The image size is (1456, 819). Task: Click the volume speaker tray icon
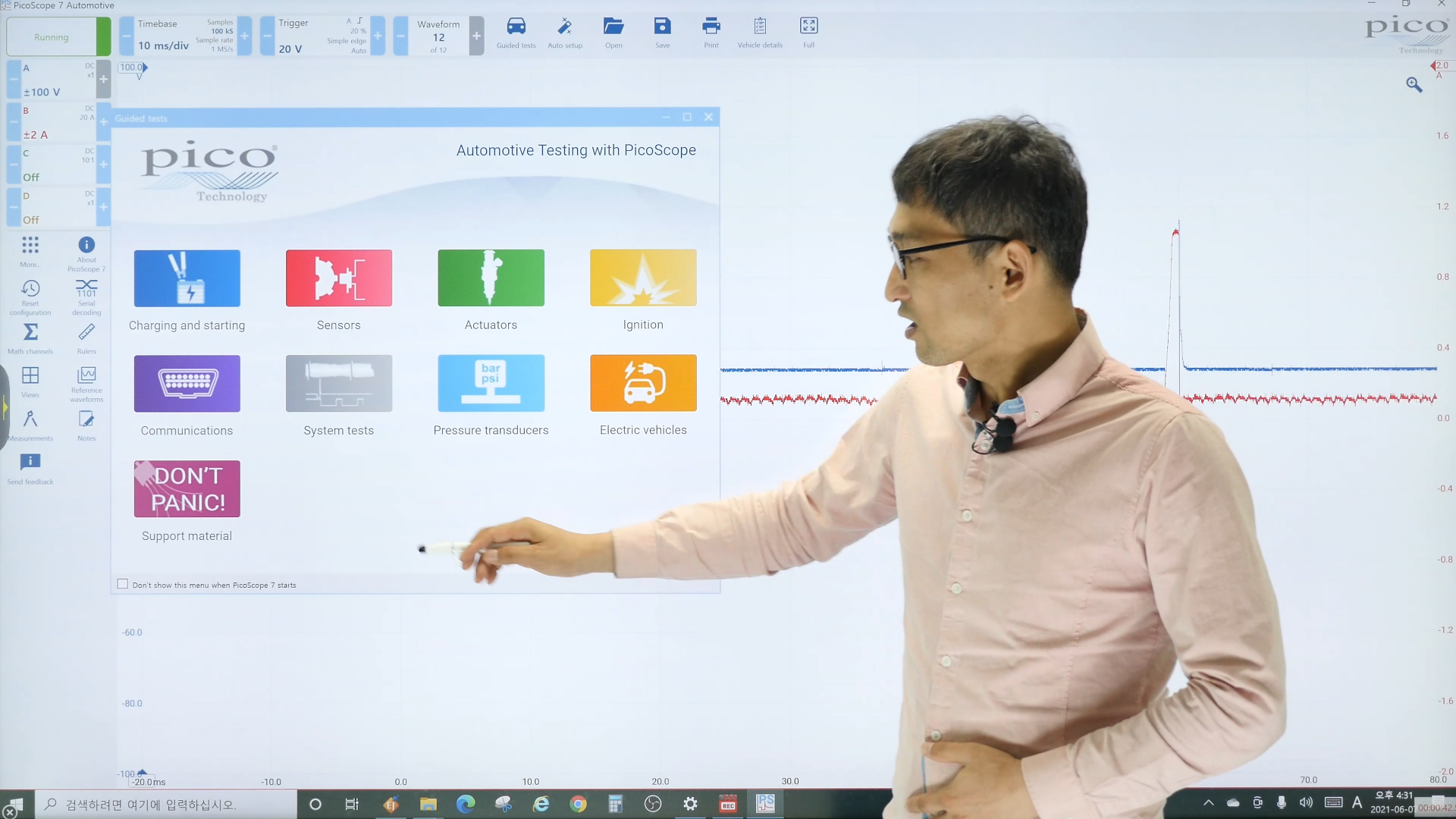1305,802
